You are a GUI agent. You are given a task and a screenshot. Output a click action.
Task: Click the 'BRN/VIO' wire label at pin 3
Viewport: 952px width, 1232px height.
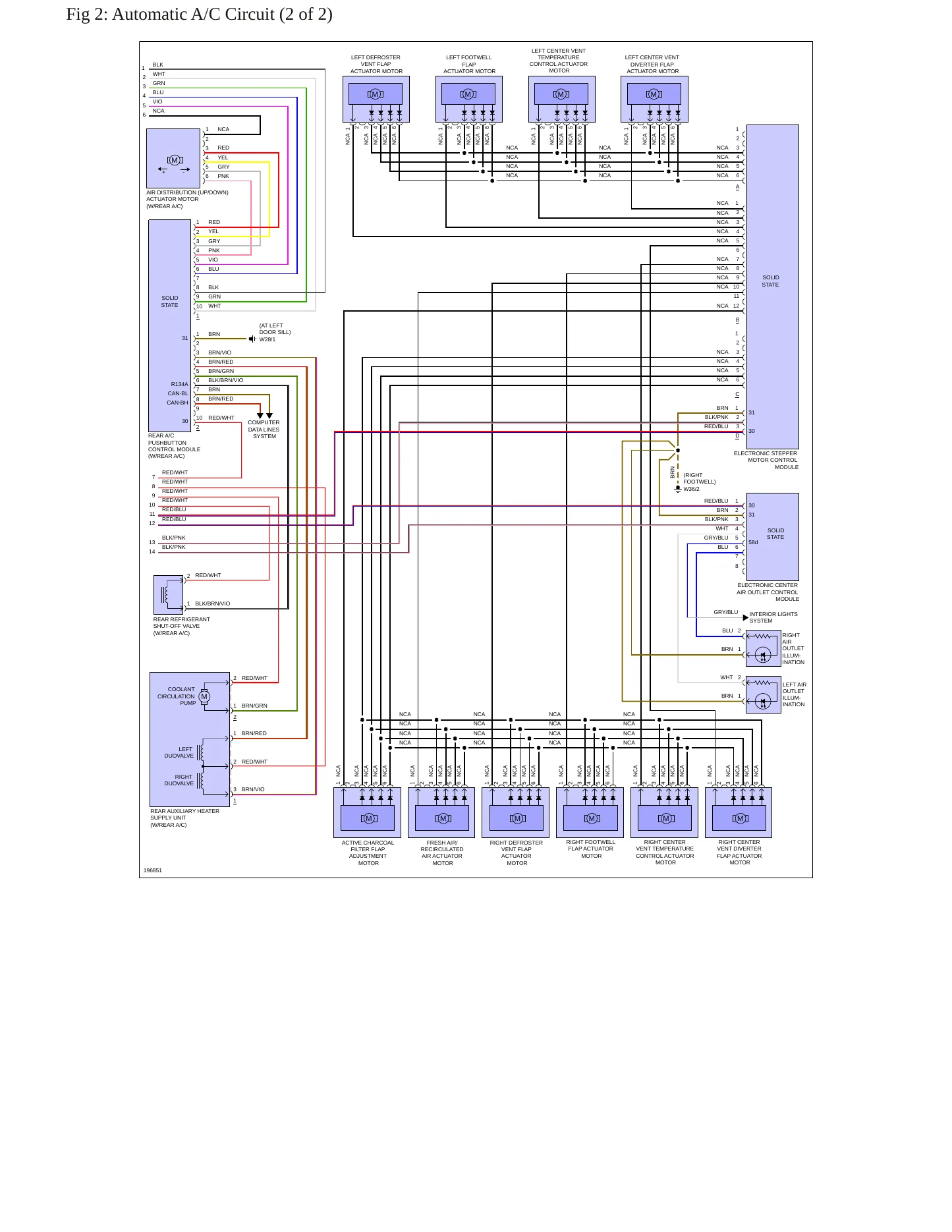pos(220,352)
